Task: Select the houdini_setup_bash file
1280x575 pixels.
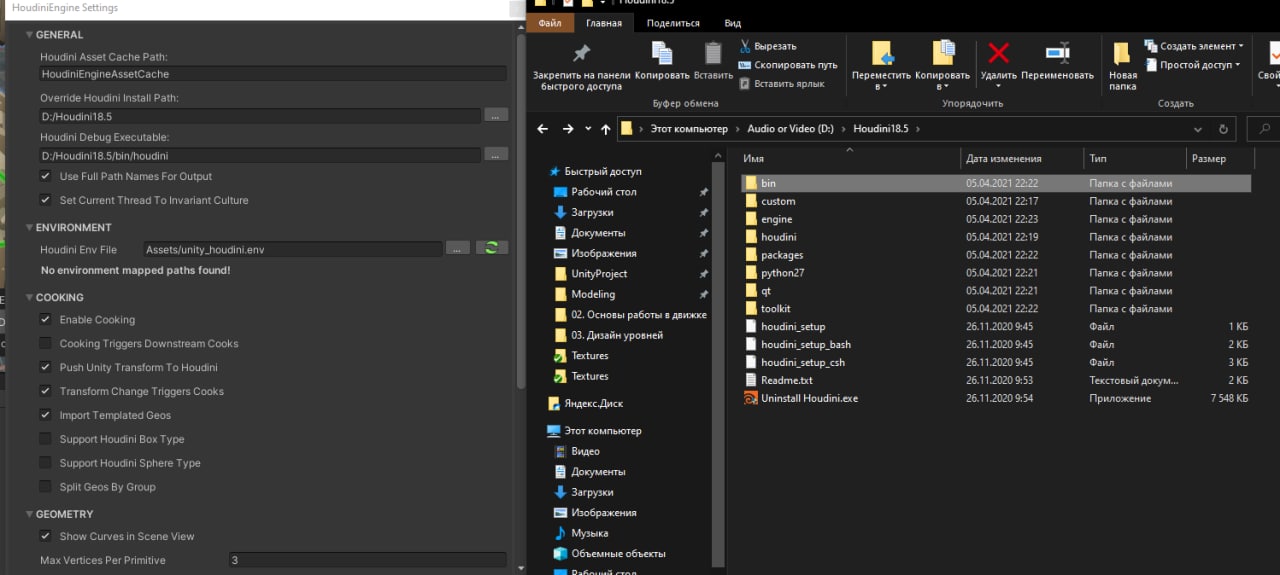Action: (806, 345)
